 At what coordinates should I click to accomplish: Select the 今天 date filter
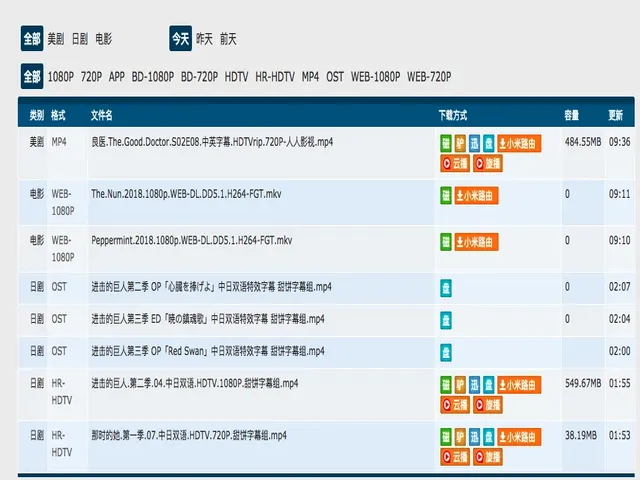(180, 38)
